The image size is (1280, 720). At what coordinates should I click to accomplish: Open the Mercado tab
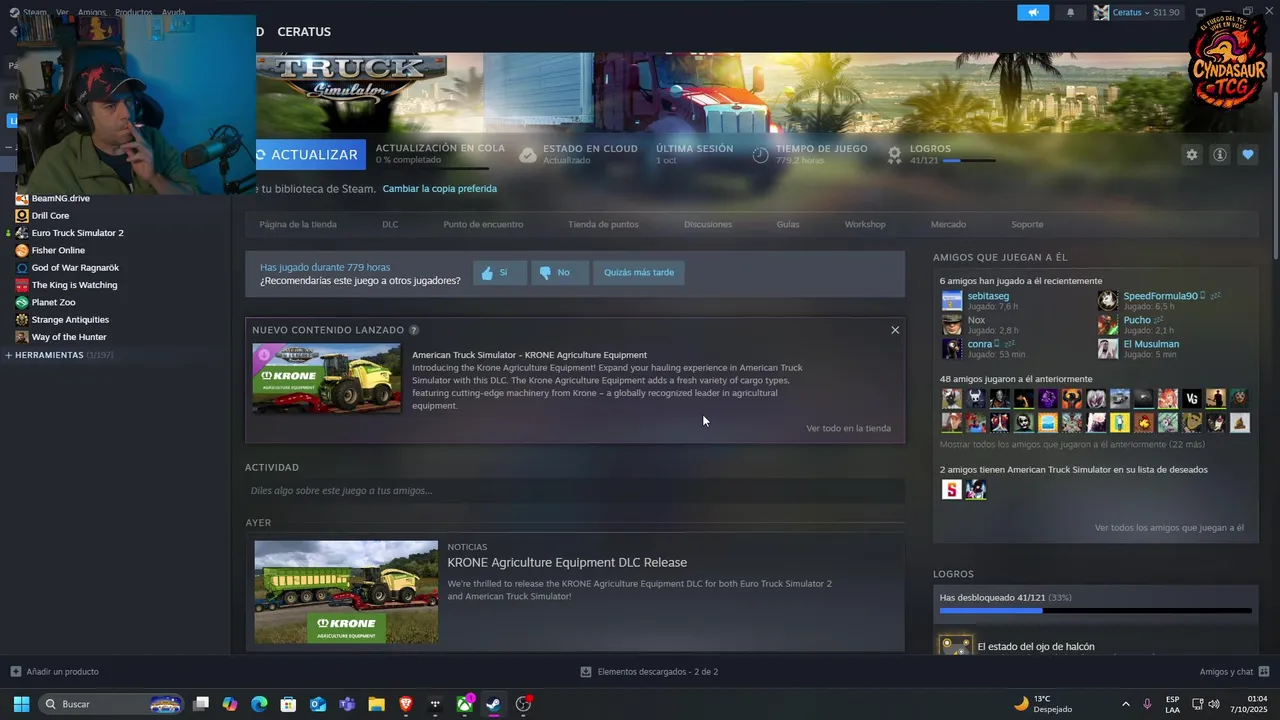[x=948, y=224]
